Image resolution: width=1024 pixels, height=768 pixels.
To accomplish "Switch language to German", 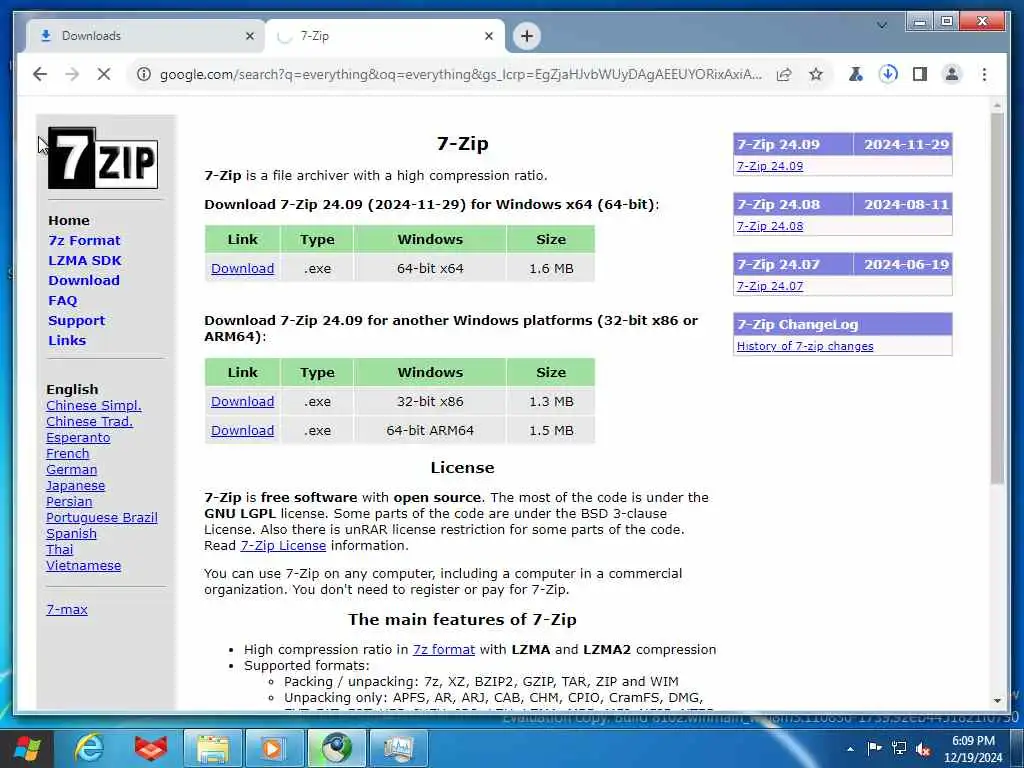I will [x=71, y=470].
